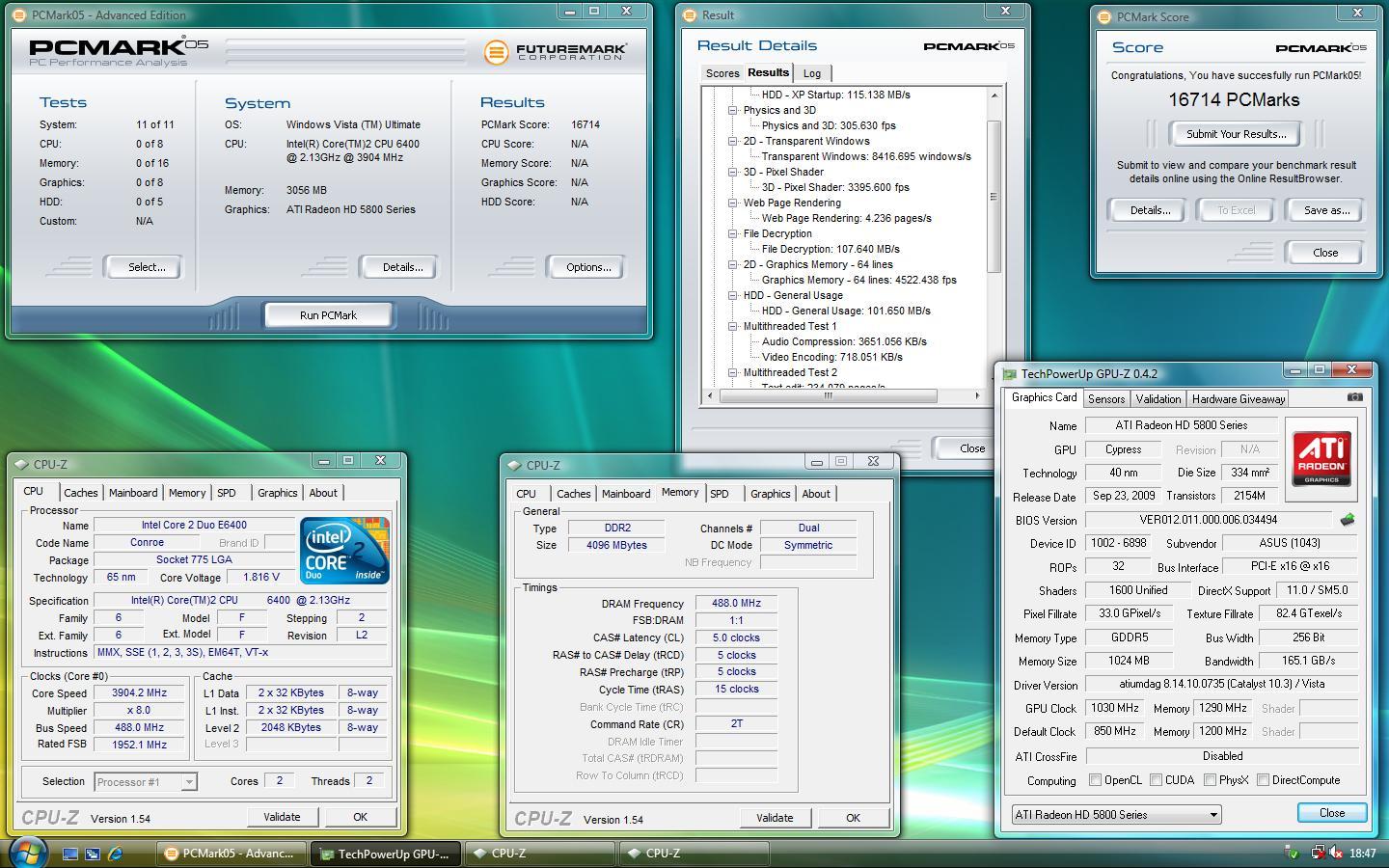This screenshot has height=868, width=1389.
Task: Switch to the PCMark05 taskbar button
Action: coord(231,854)
